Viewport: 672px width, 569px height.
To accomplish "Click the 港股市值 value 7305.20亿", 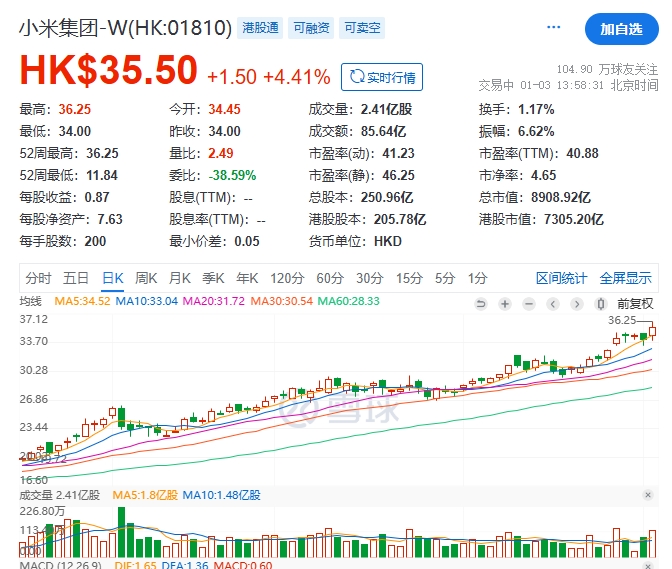I will [574, 219].
